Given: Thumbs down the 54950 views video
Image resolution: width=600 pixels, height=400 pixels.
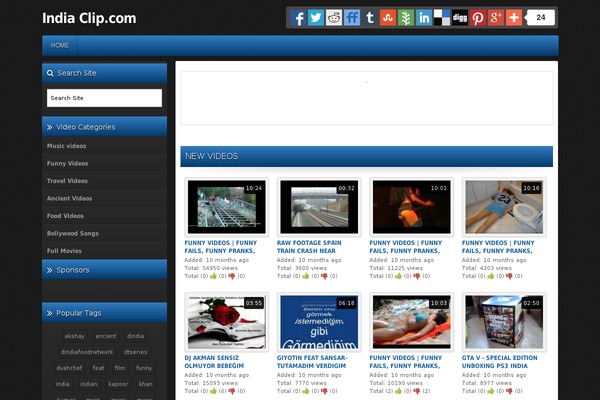Looking at the screenshot, I should click(x=232, y=276).
